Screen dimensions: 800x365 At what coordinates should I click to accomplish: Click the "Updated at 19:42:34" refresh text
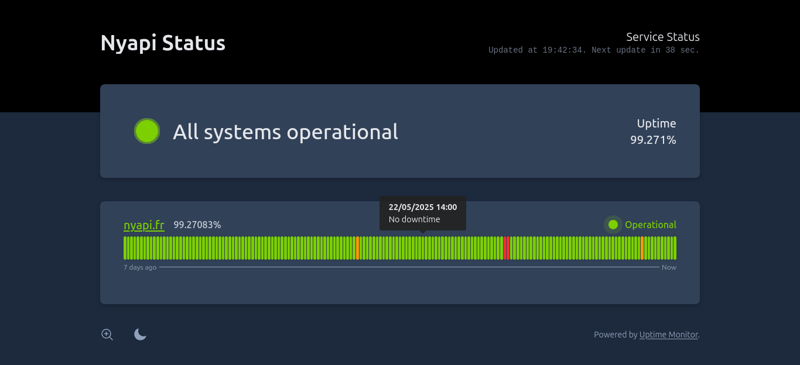point(536,50)
